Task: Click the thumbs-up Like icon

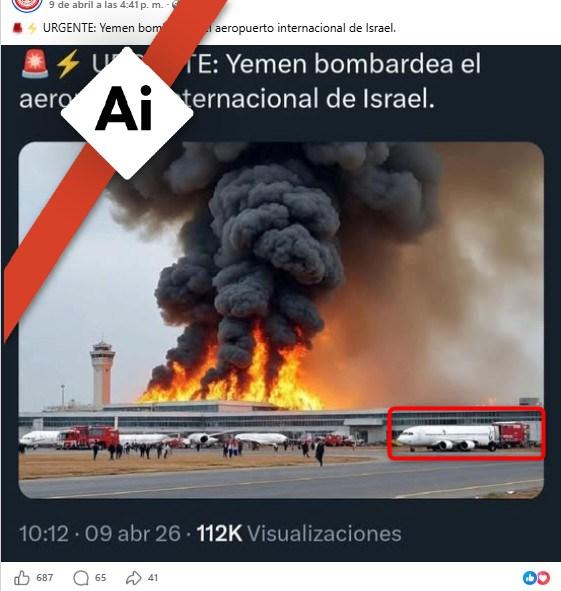Action: pyautogui.click(x=21, y=577)
